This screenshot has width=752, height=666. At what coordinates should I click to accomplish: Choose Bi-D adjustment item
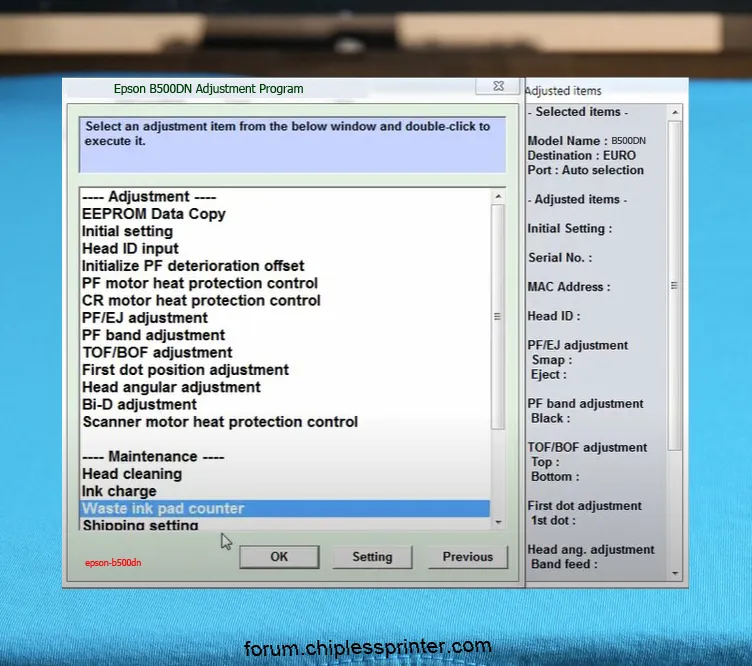tap(285, 404)
